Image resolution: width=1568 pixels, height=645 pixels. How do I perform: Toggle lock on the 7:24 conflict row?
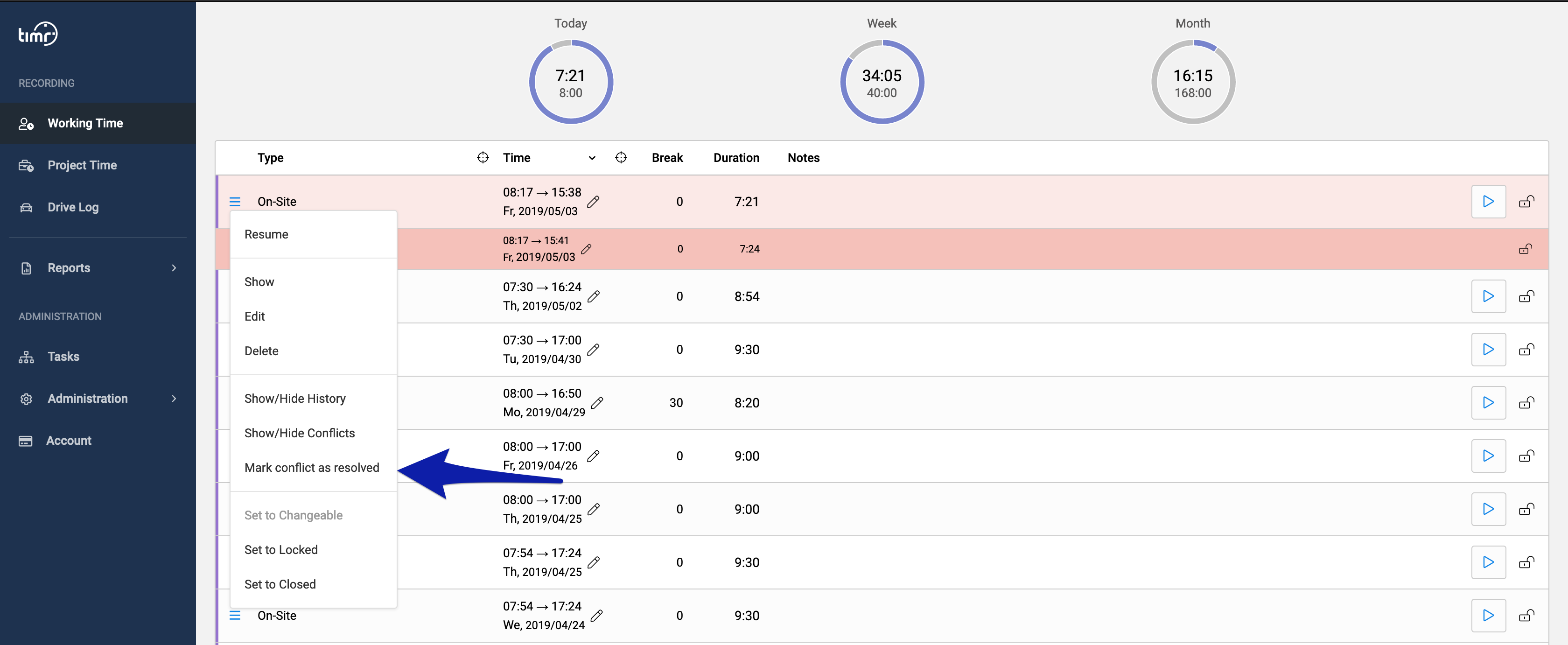click(x=1526, y=250)
